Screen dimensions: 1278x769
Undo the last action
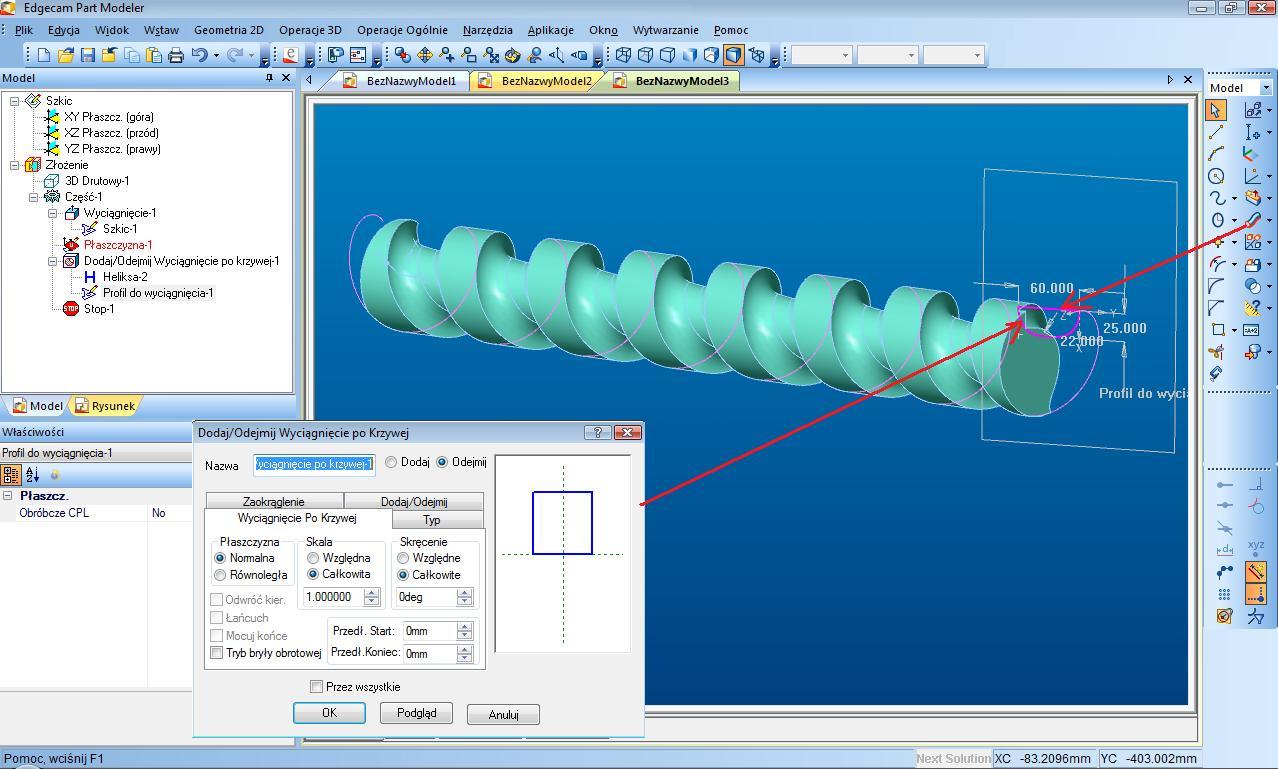pos(200,56)
